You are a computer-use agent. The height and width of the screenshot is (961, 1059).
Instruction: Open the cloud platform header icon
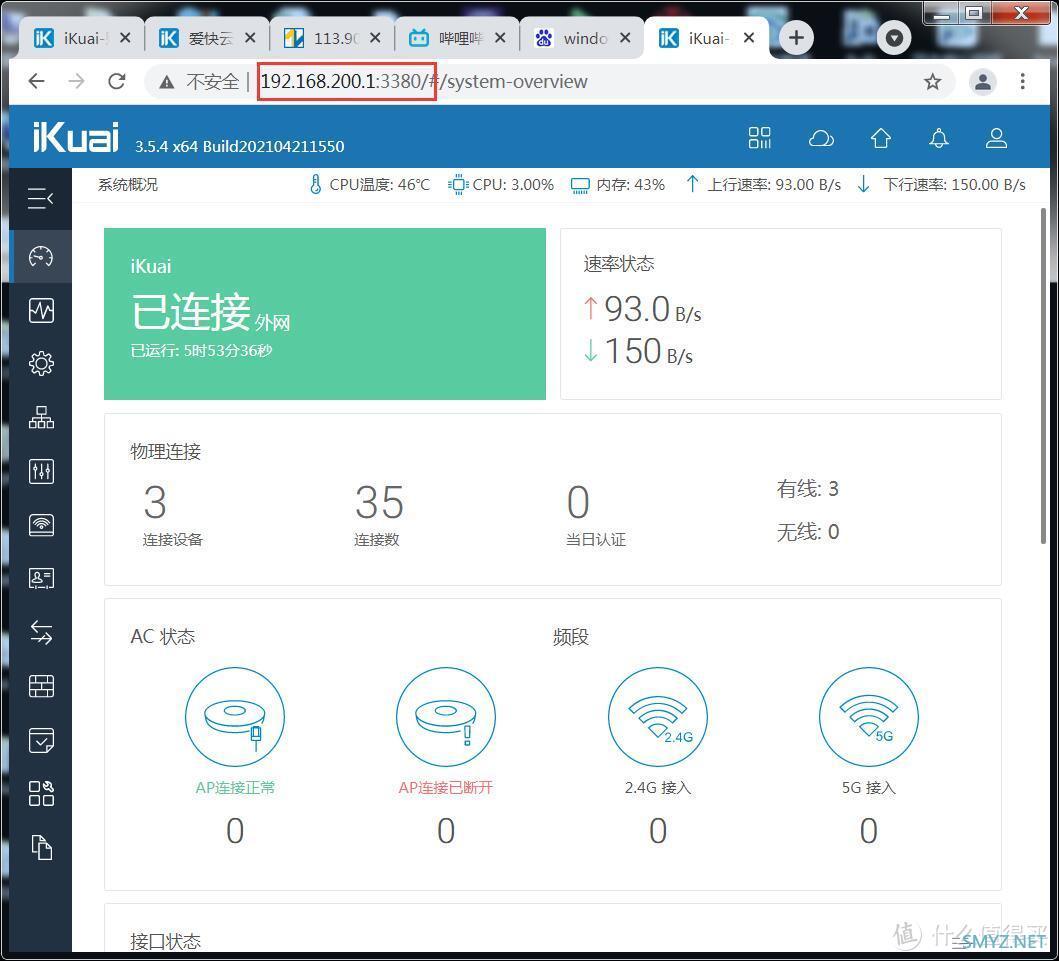coord(821,138)
